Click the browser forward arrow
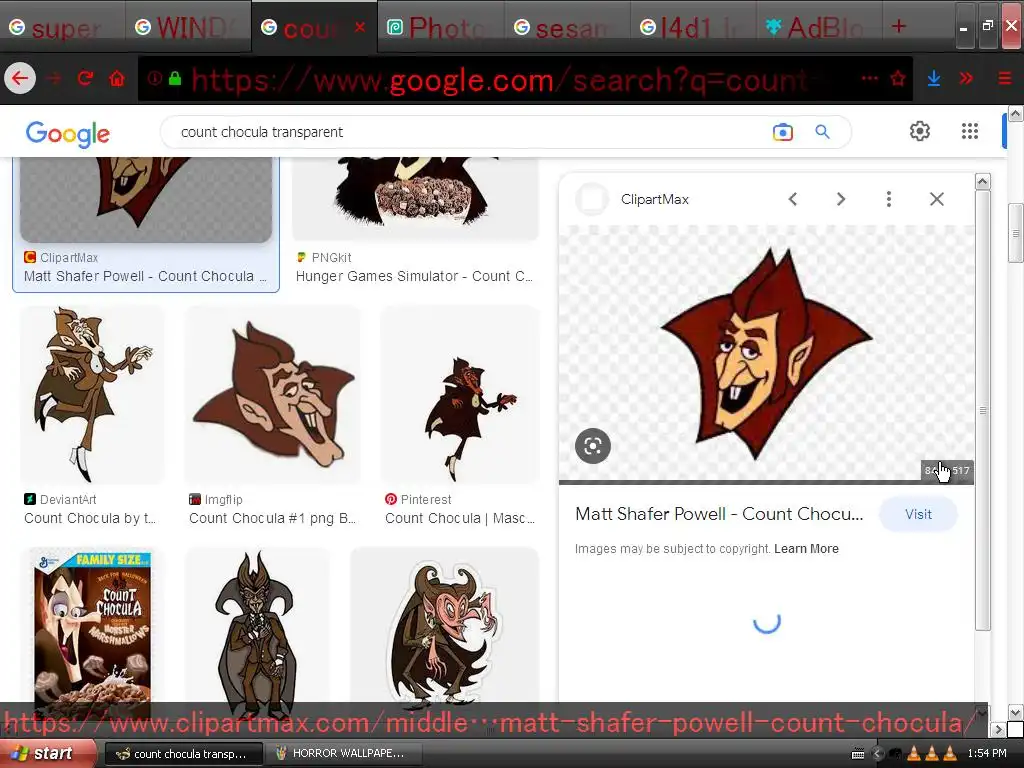Viewport: 1024px width, 768px height. (x=54, y=78)
